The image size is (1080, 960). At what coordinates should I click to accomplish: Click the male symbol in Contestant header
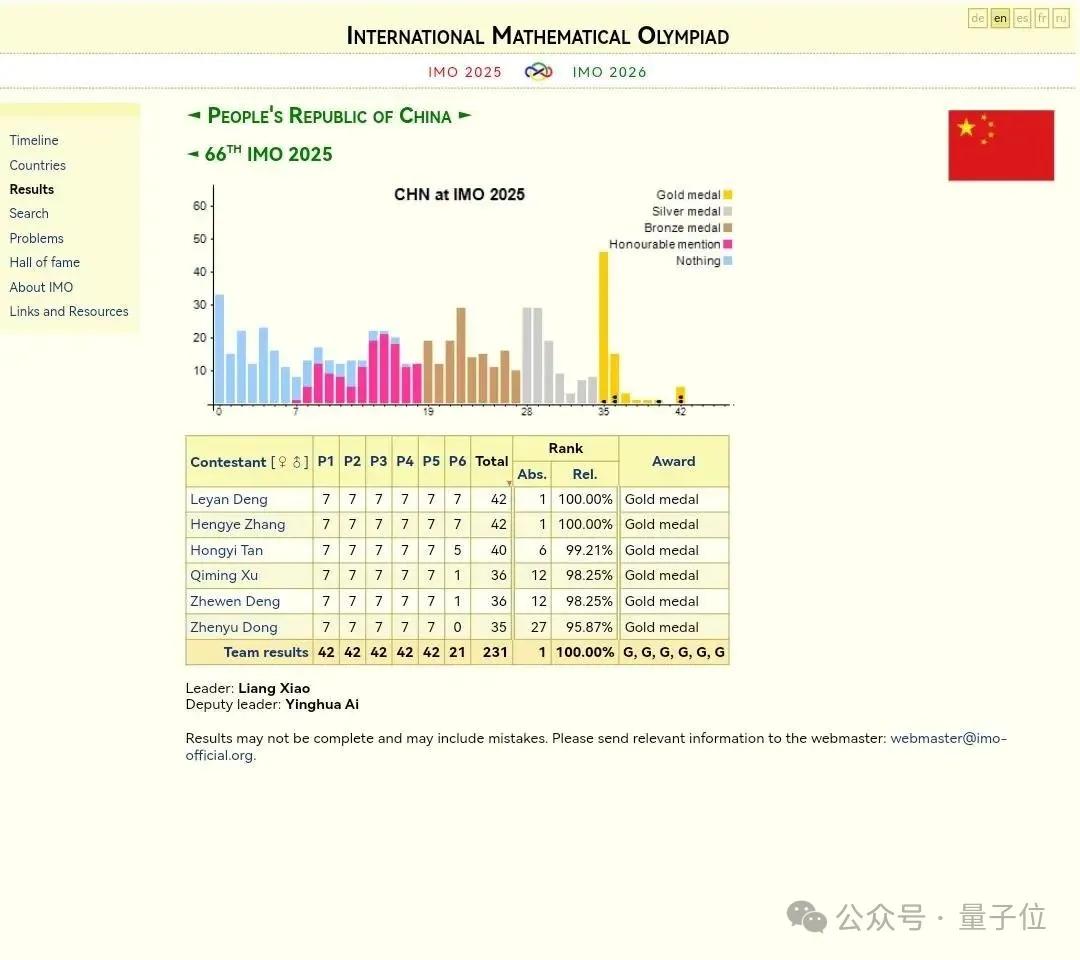(297, 462)
